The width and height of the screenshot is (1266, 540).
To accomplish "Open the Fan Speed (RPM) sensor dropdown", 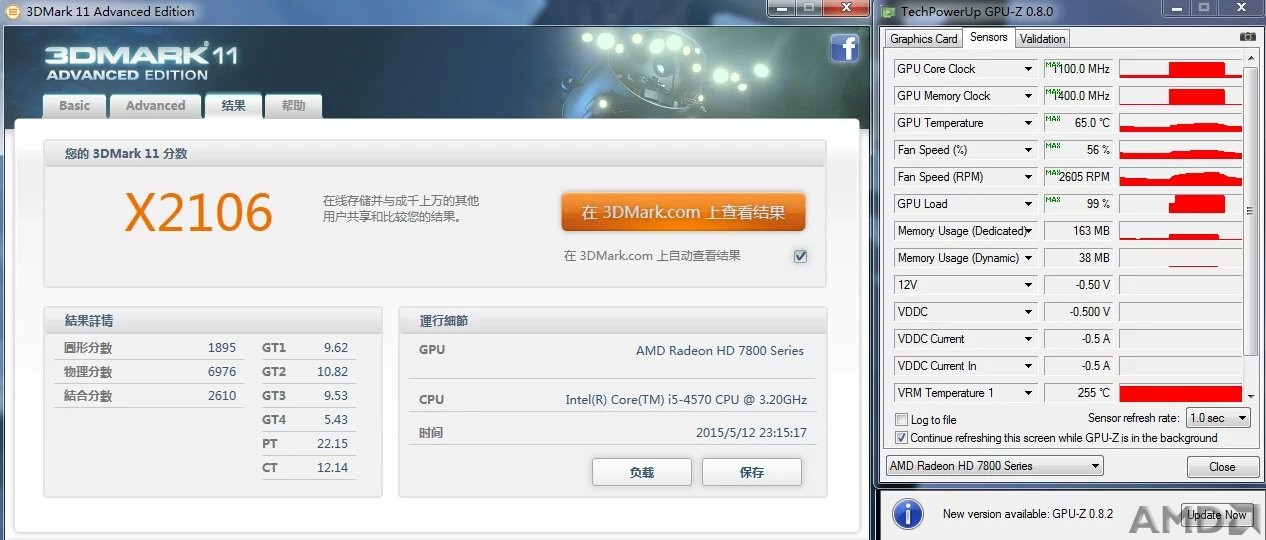I will pos(1028,177).
